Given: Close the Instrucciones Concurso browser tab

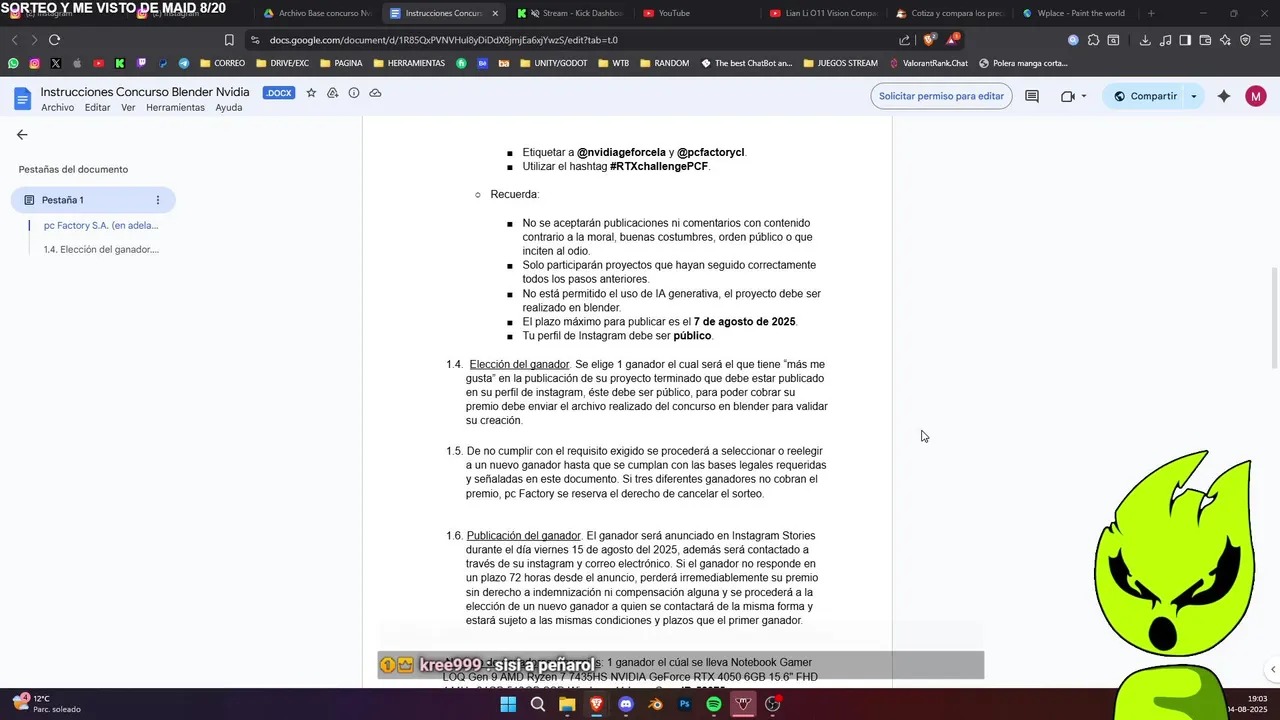Looking at the screenshot, I should (494, 13).
